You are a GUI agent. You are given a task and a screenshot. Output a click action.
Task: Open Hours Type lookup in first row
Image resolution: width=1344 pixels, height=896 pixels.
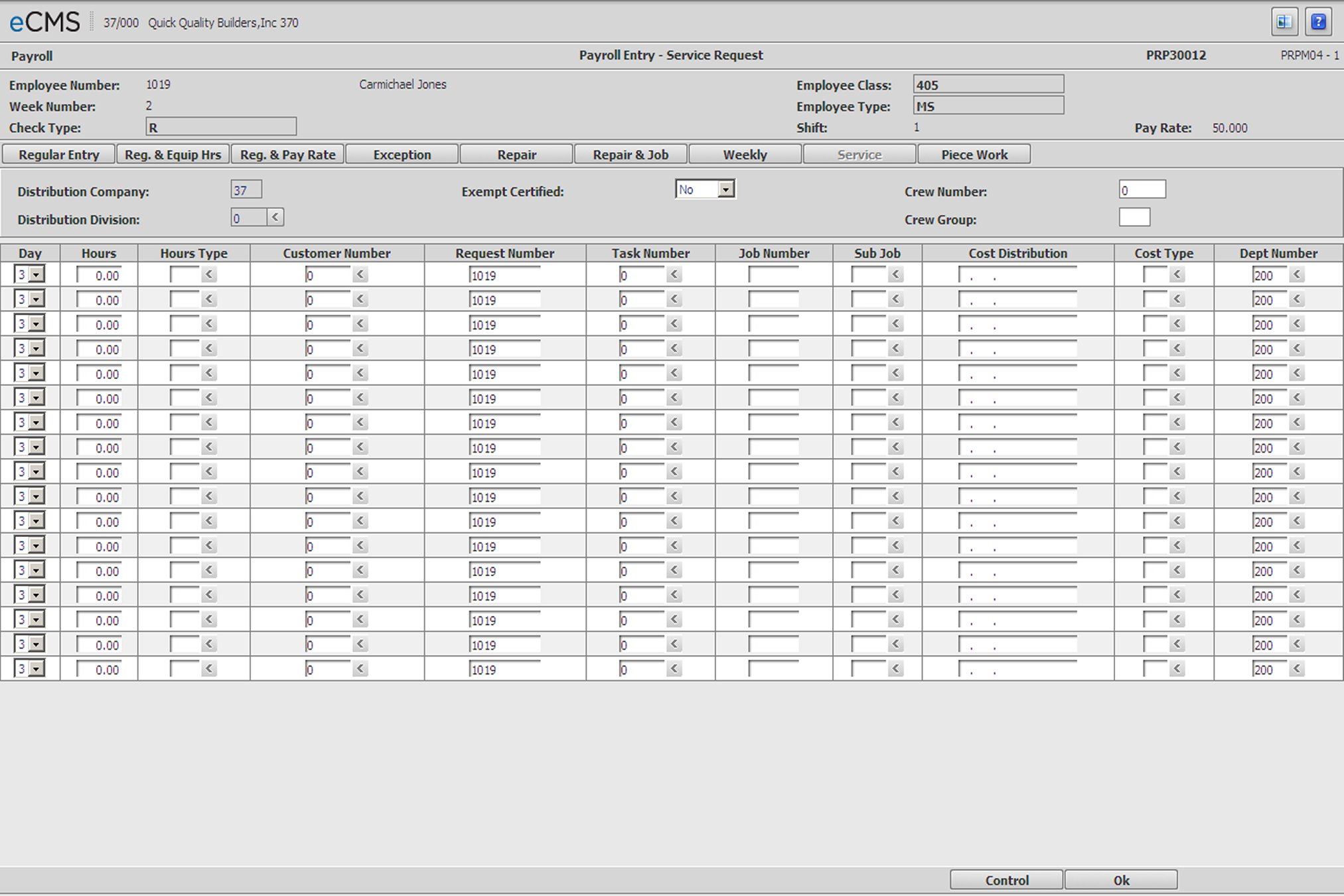pyautogui.click(x=209, y=274)
